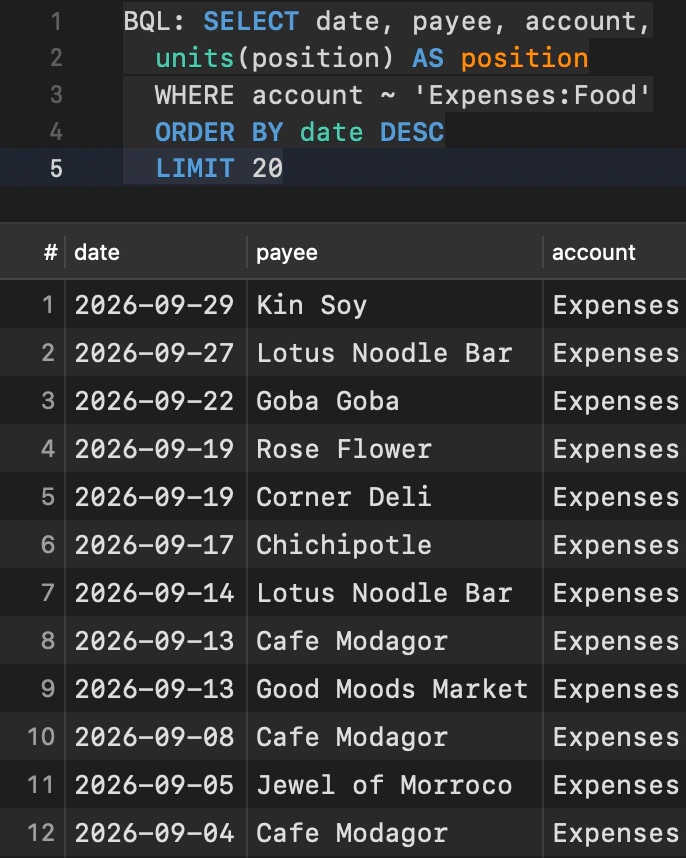Place cursor on LIMIT 20 line
The width and height of the screenshot is (686, 858).
click(x=219, y=168)
